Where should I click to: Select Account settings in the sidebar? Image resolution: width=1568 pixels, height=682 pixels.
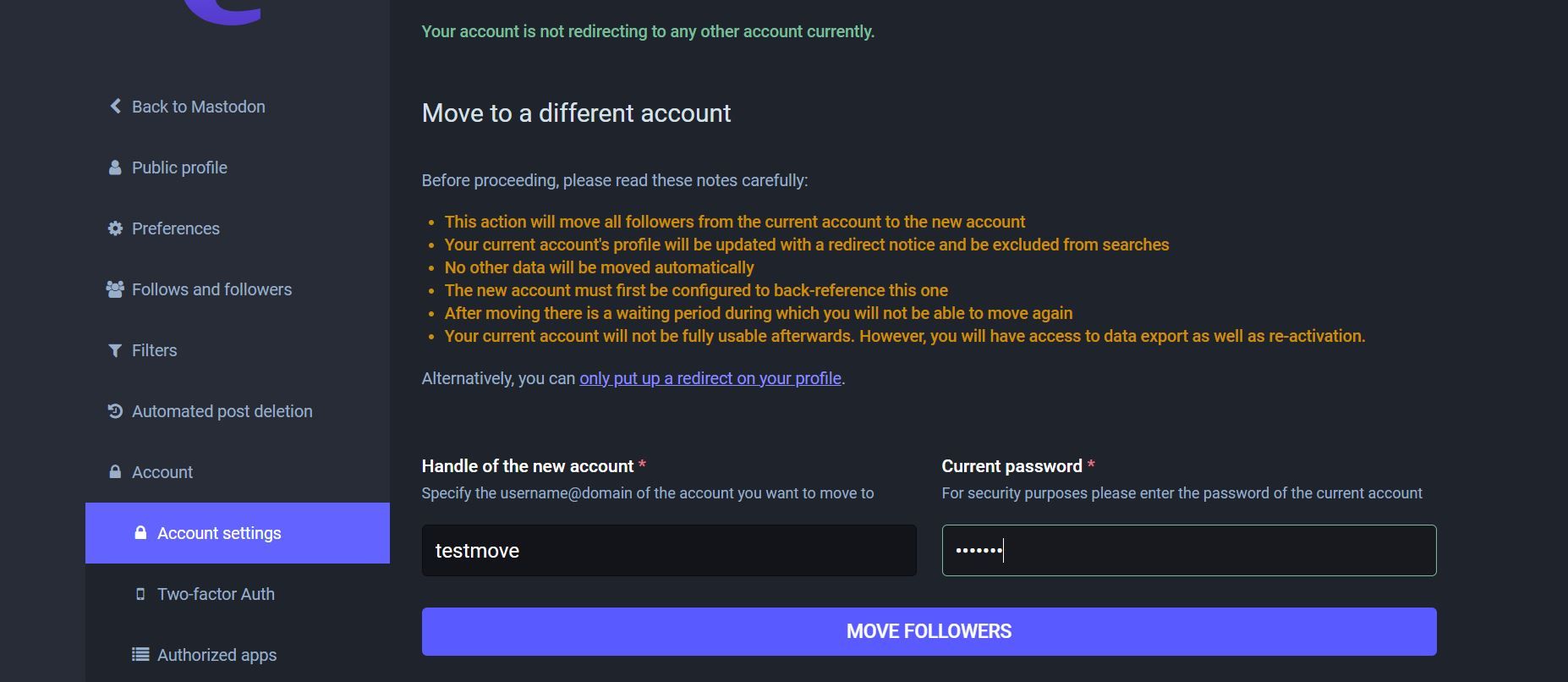tap(219, 532)
